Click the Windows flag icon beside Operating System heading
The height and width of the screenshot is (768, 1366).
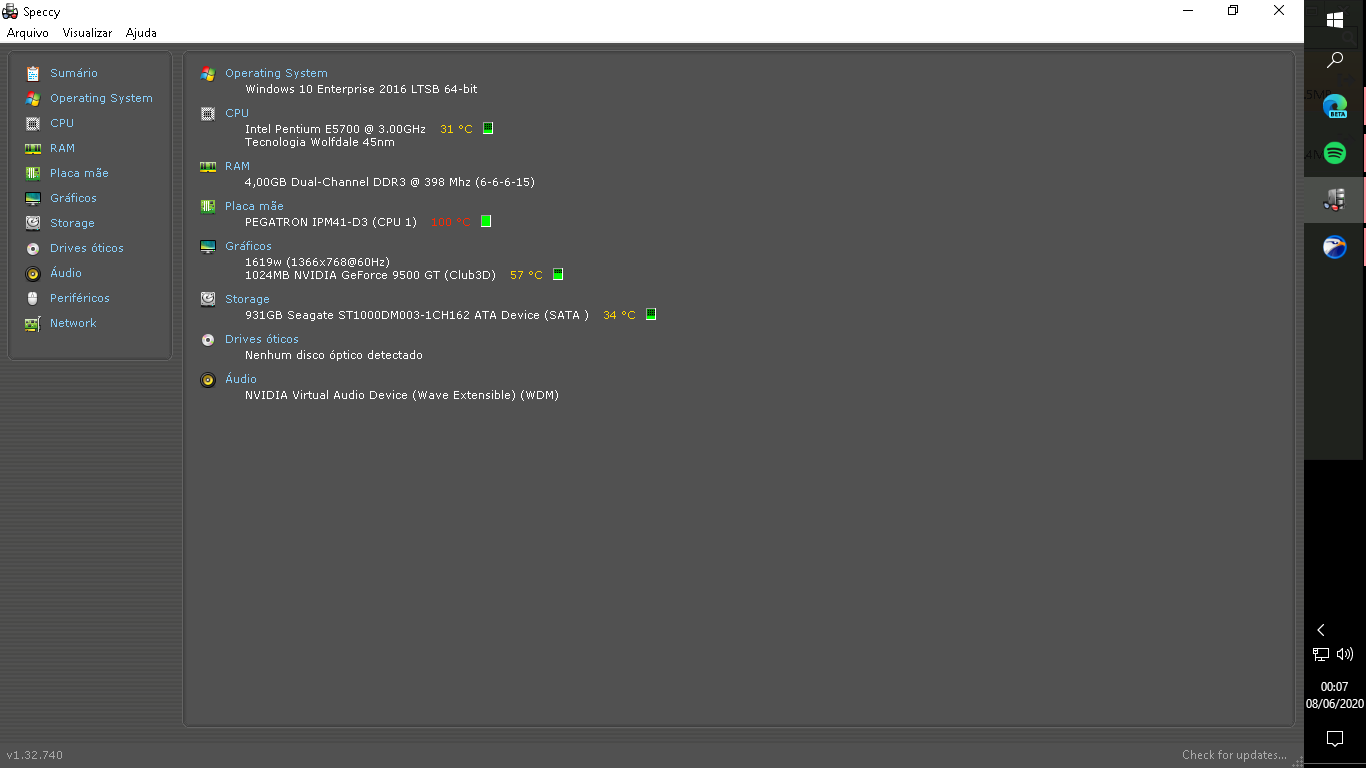(208, 73)
